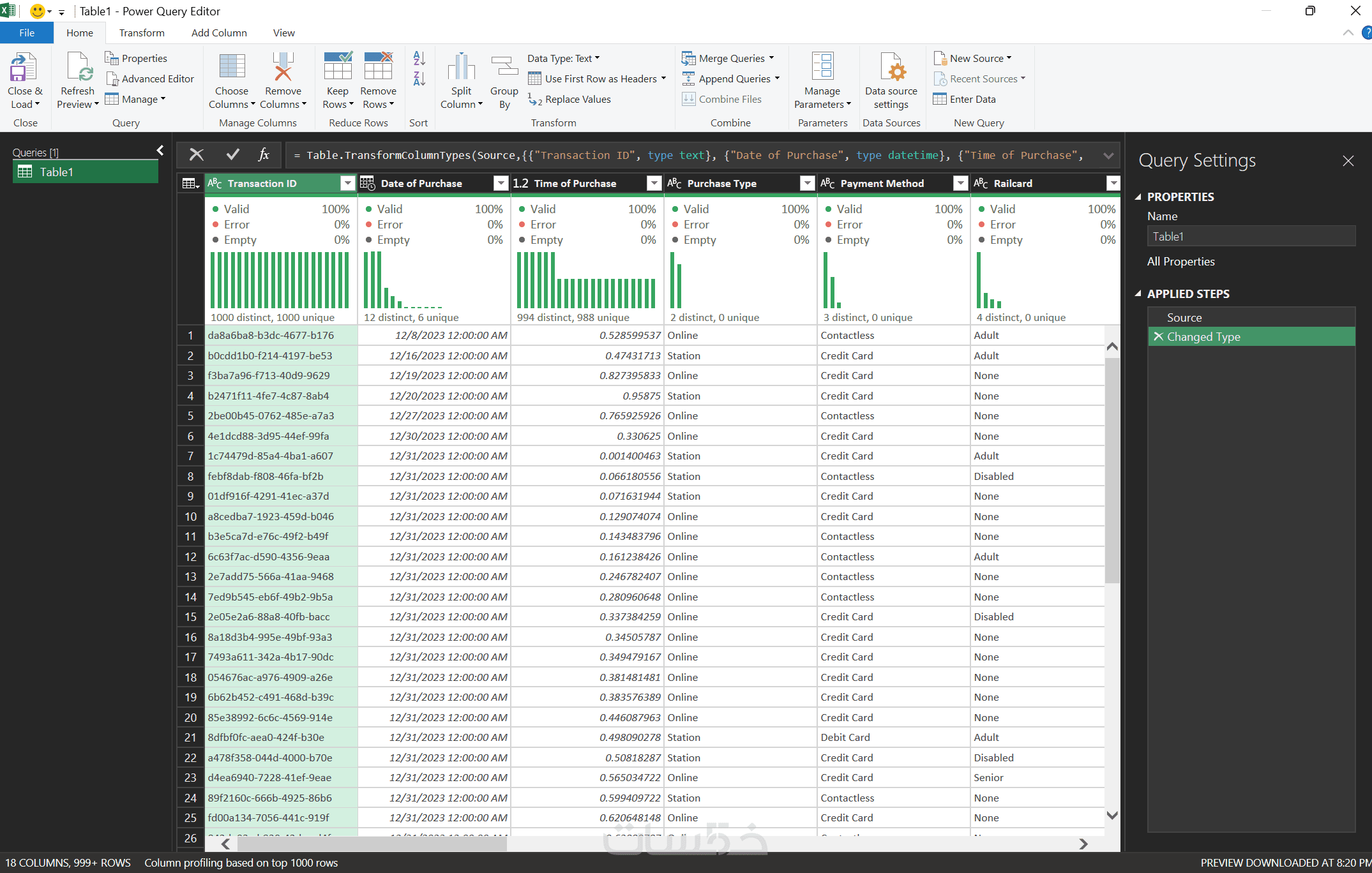Viewport: 1372px width, 873px height.
Task: Open the Advanced Editor
Action: (149, 78)
